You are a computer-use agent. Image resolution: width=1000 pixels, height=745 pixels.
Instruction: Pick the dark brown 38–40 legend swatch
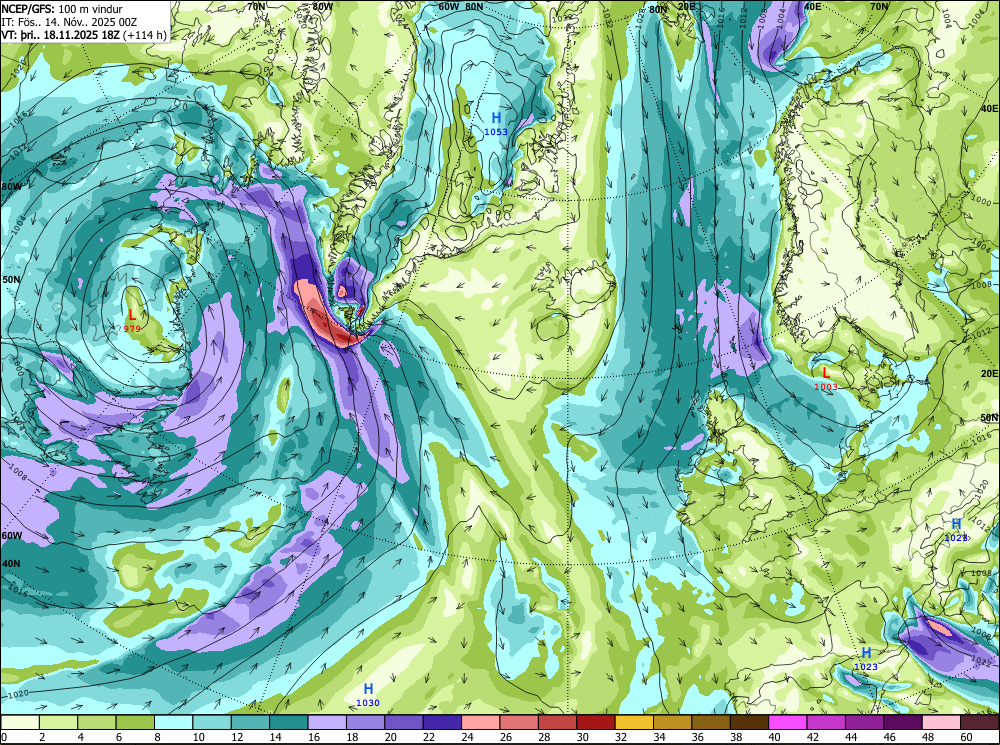click(749, 722)
